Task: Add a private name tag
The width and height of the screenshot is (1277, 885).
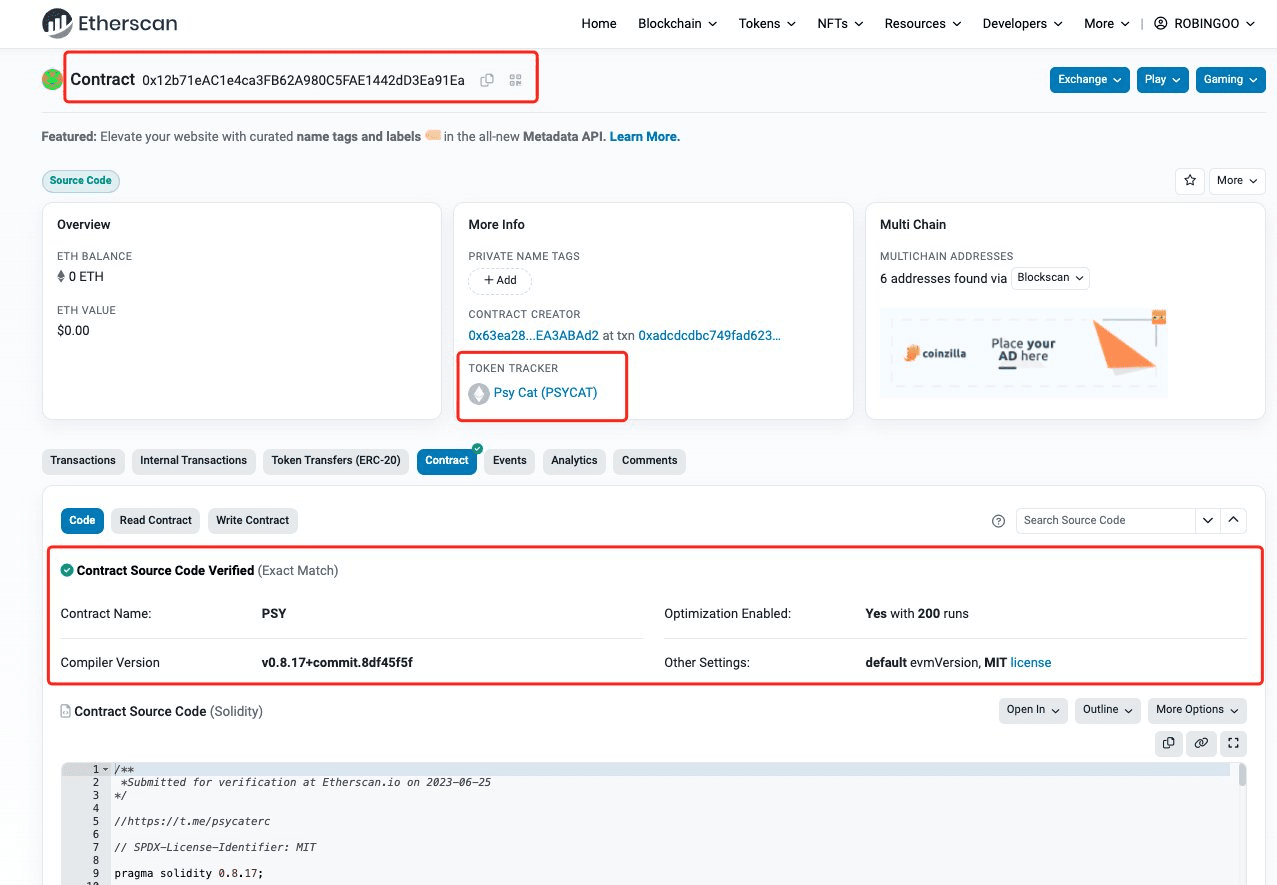Action: click(500, 281)
